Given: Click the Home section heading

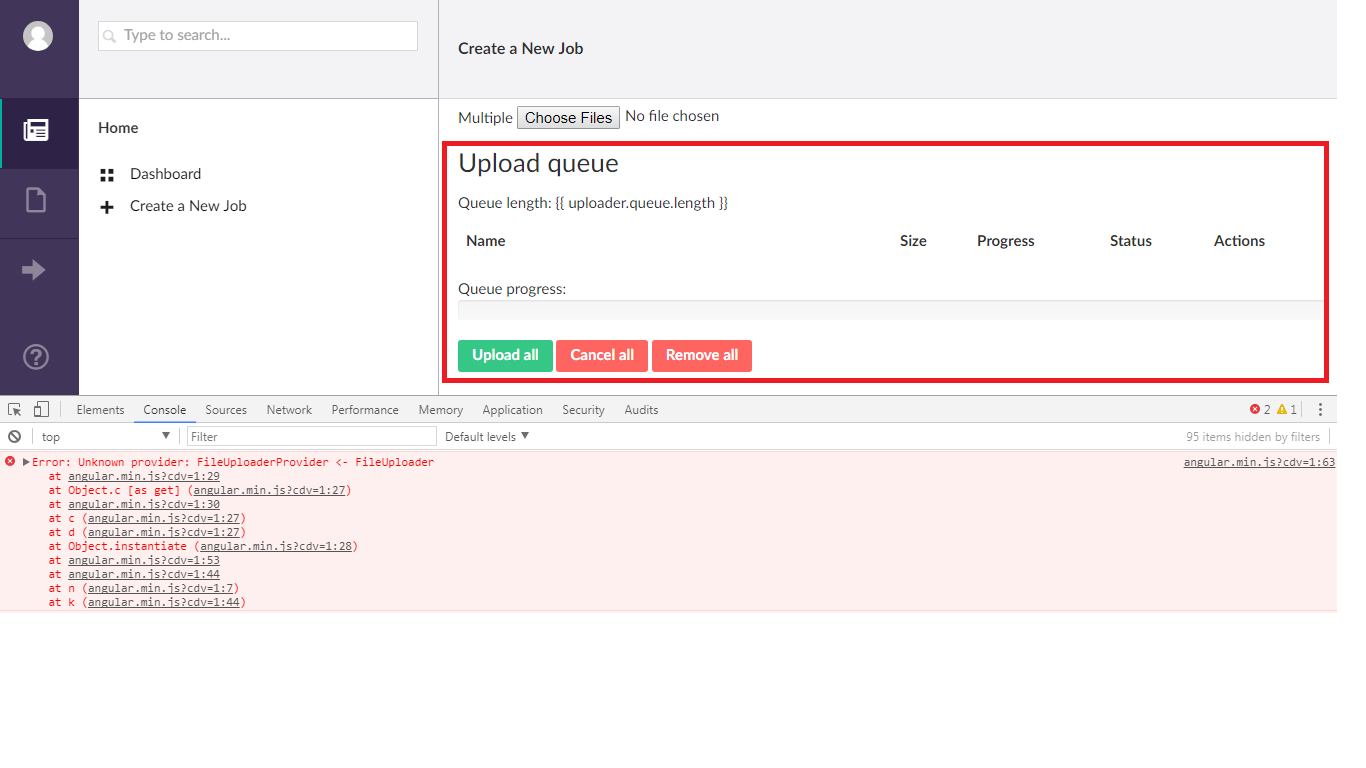Looking at the screenshot, I should 118,128.
